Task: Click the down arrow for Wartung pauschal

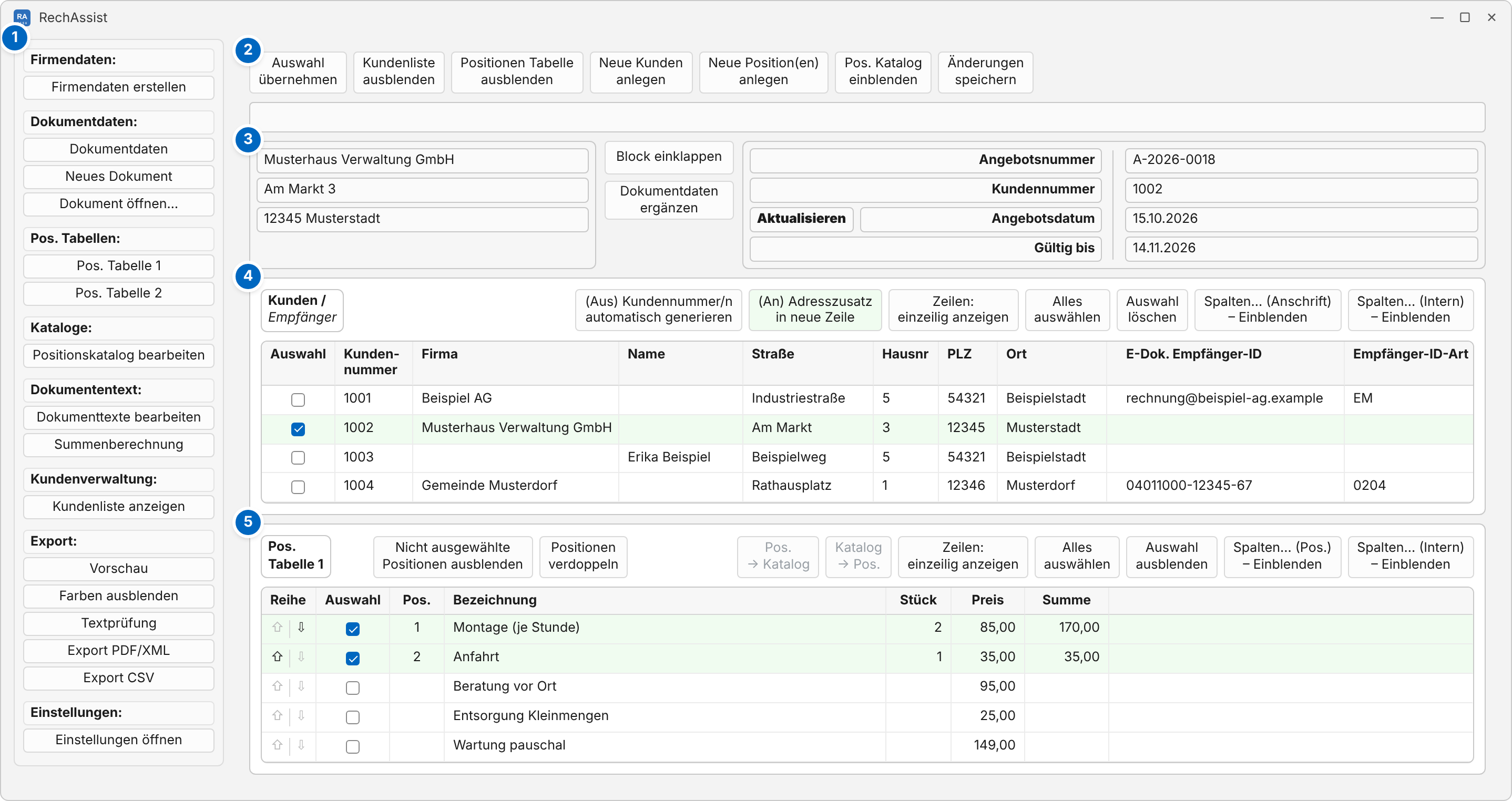Action: pyautogui.click(x=301, y=745)
